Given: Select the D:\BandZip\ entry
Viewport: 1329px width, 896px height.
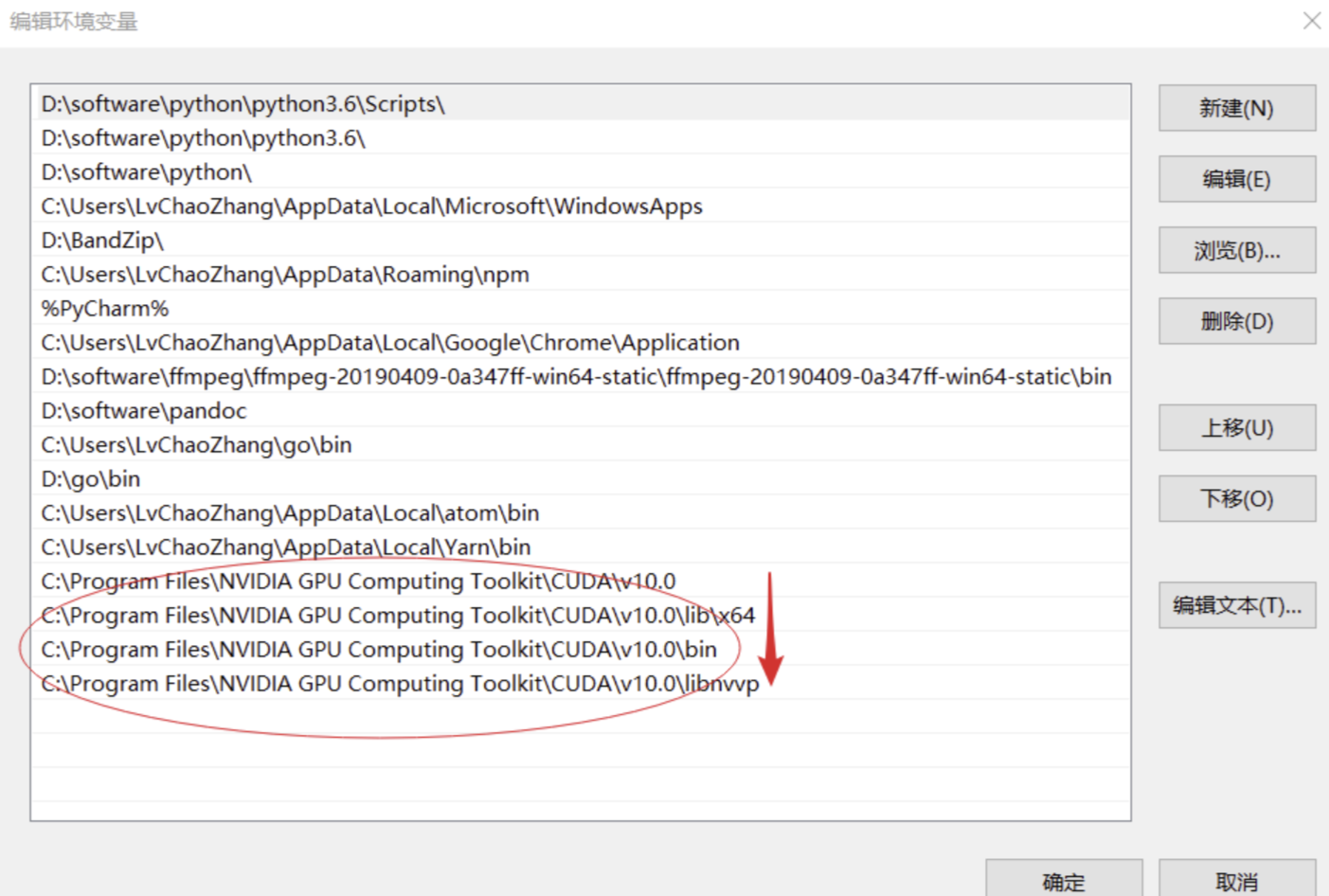Looking at the screenshot, I should [581, 240].
